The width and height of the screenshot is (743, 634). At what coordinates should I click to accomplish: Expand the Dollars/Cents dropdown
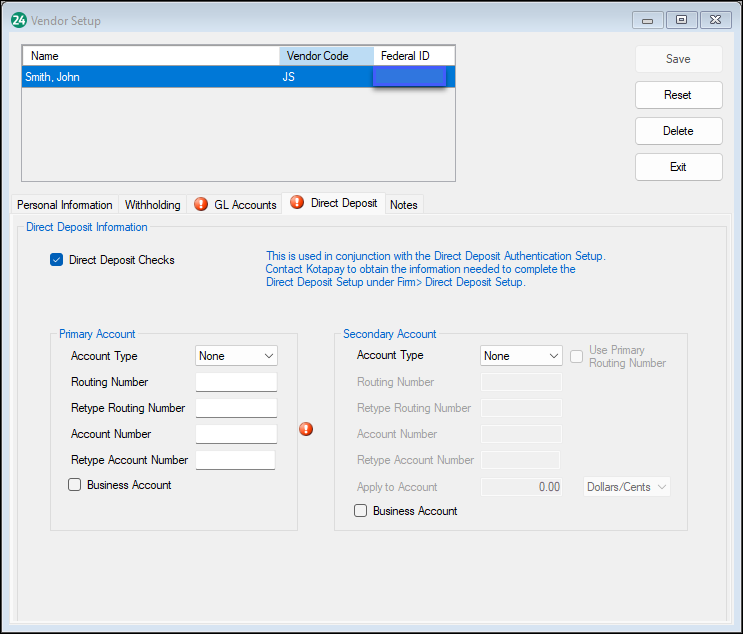click(x=627, y=487)
